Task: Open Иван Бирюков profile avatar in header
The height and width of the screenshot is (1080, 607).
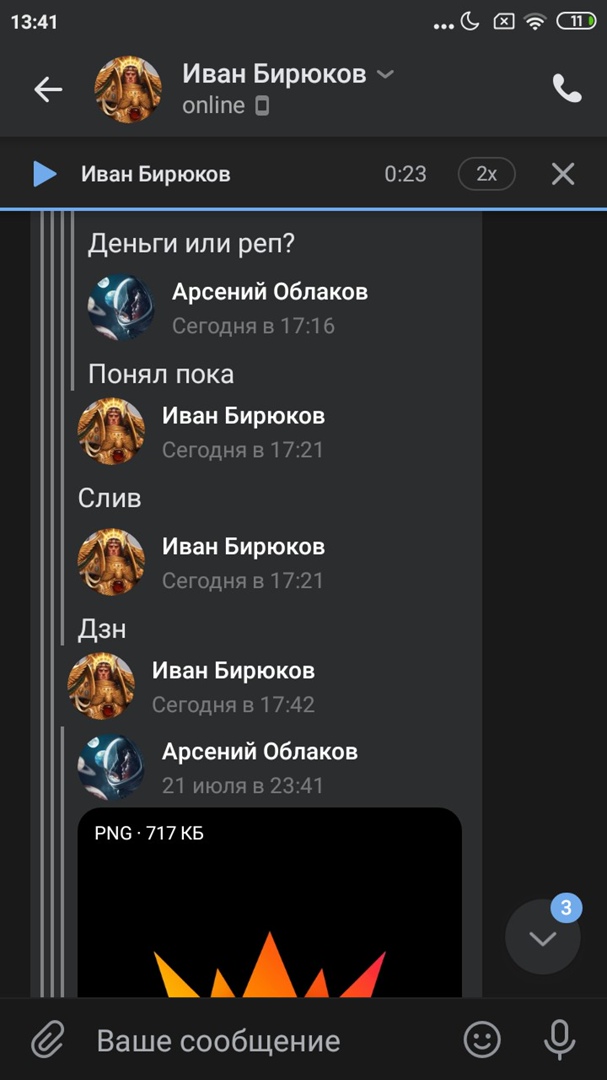Action: pyautogui.click(x=127, y=90)
